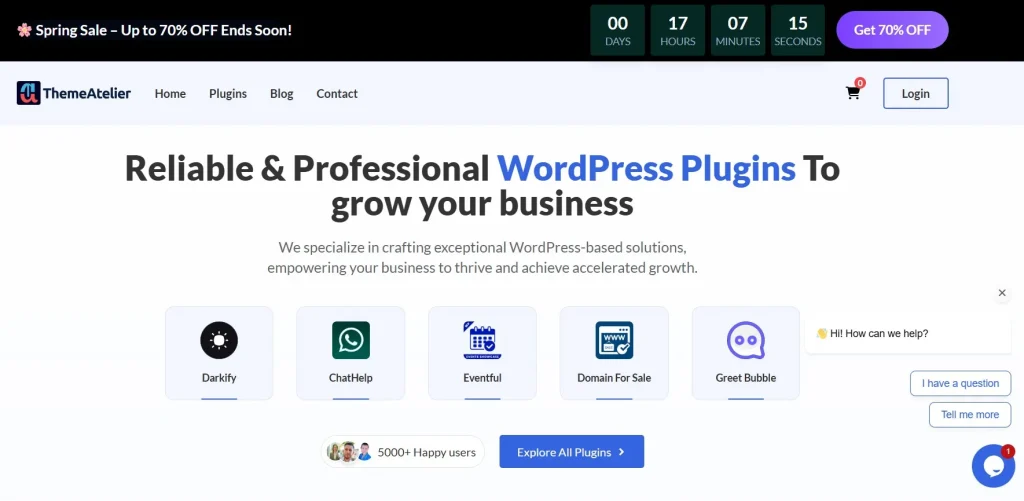1024x501 pixels.
Task: Click the Domain For Sale browser icon
Action: tap(614, 340)
